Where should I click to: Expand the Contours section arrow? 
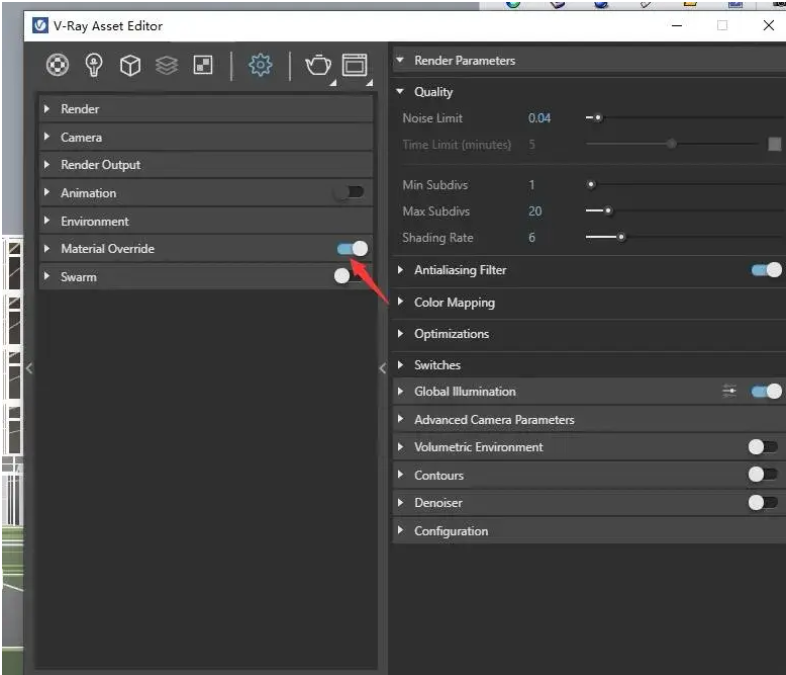coord(400,475)
